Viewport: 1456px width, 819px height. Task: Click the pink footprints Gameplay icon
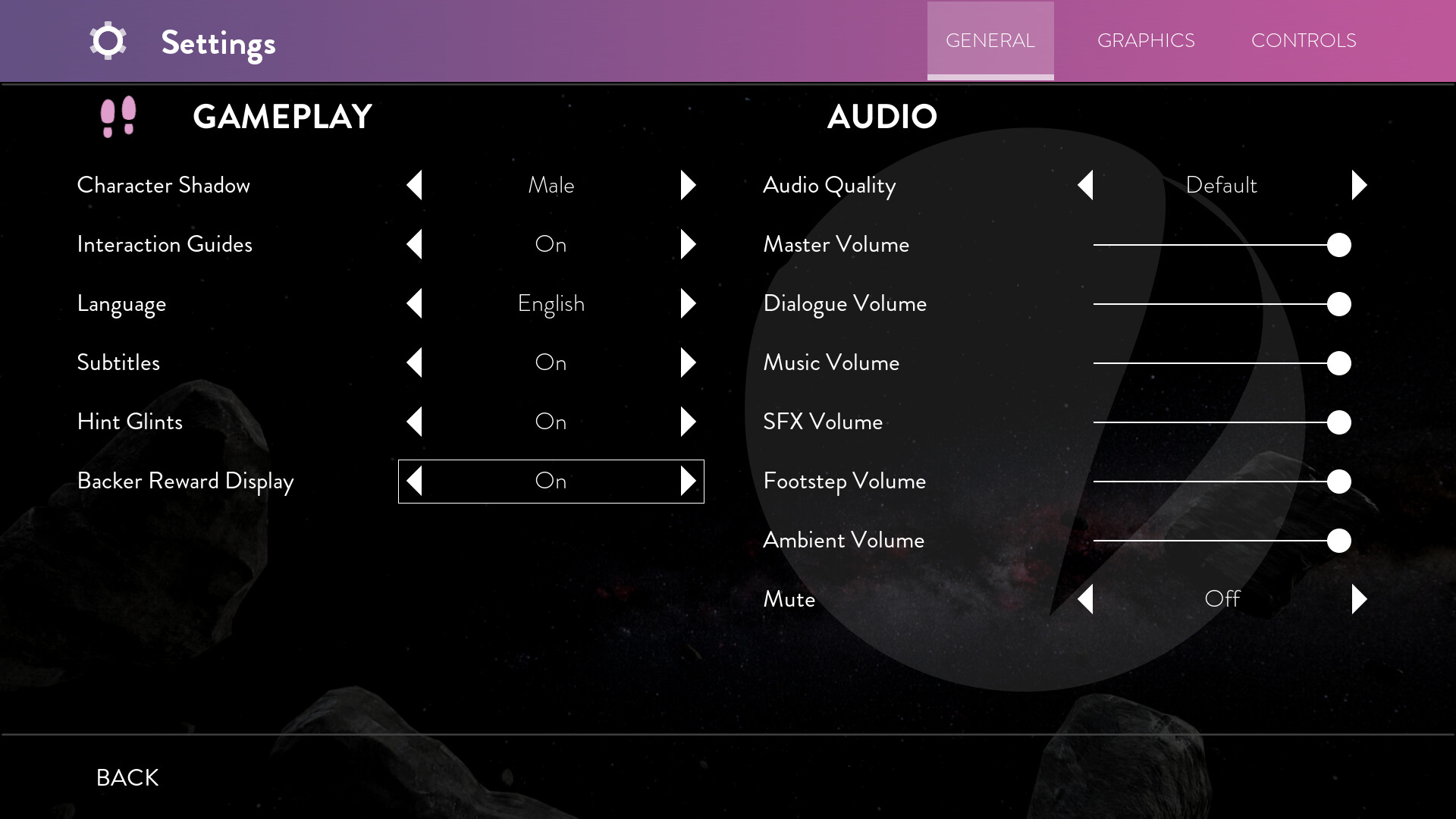118,116
